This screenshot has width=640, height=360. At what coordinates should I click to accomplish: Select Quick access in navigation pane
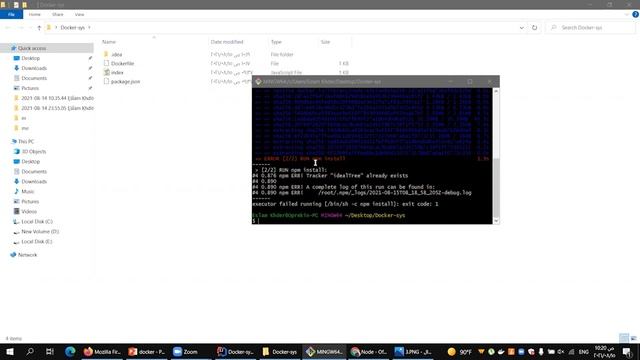(32, 48)
